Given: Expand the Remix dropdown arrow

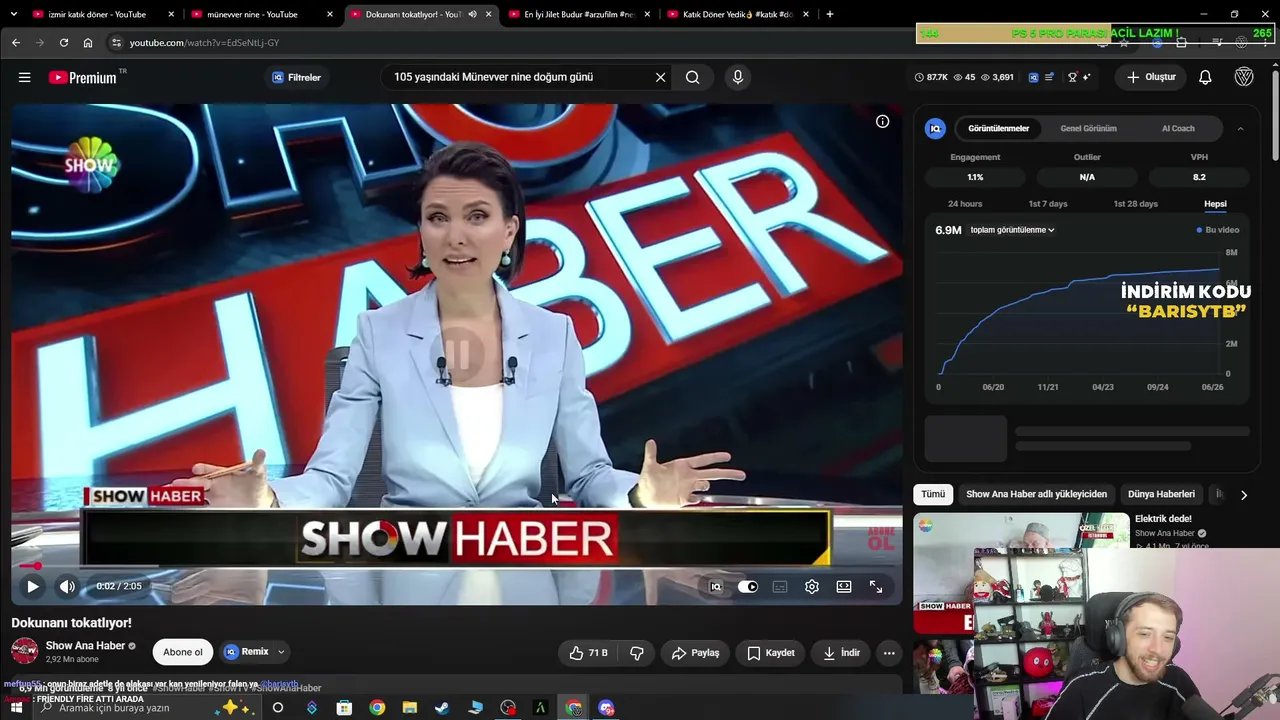Looking at the screenshot, I should (281, 652).
